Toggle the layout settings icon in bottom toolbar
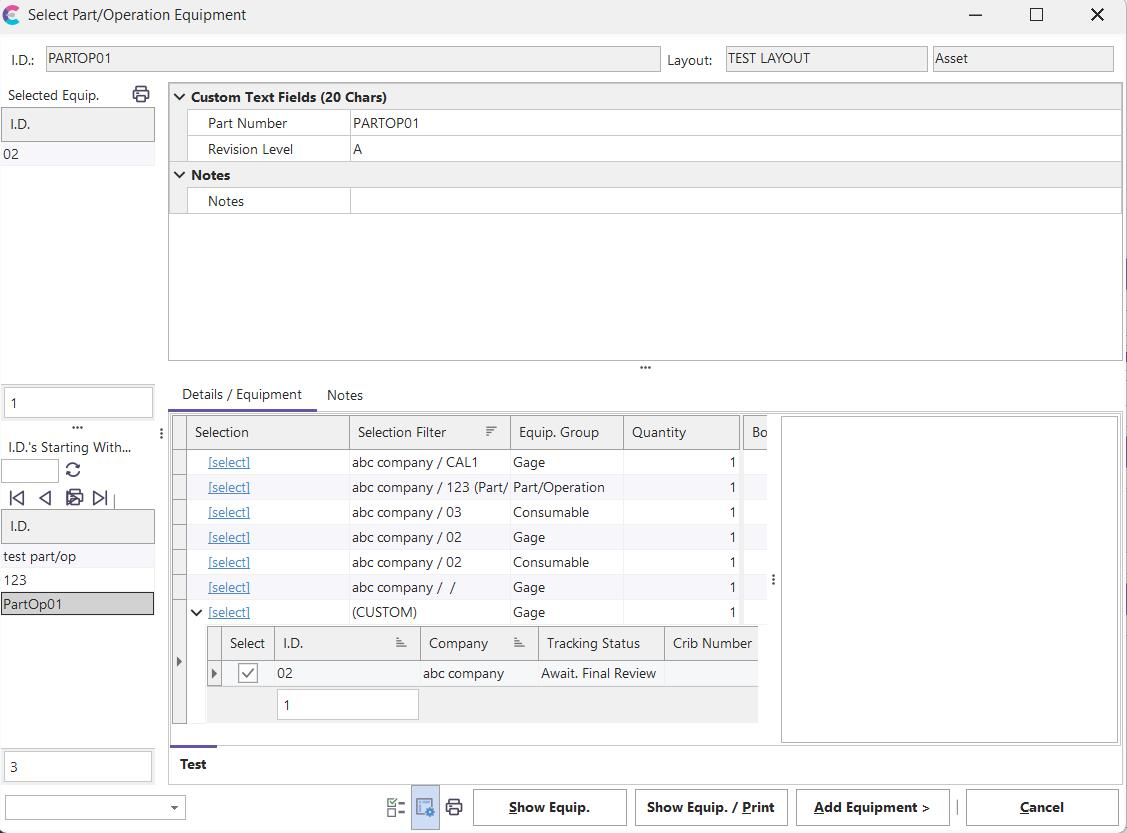 425,808
